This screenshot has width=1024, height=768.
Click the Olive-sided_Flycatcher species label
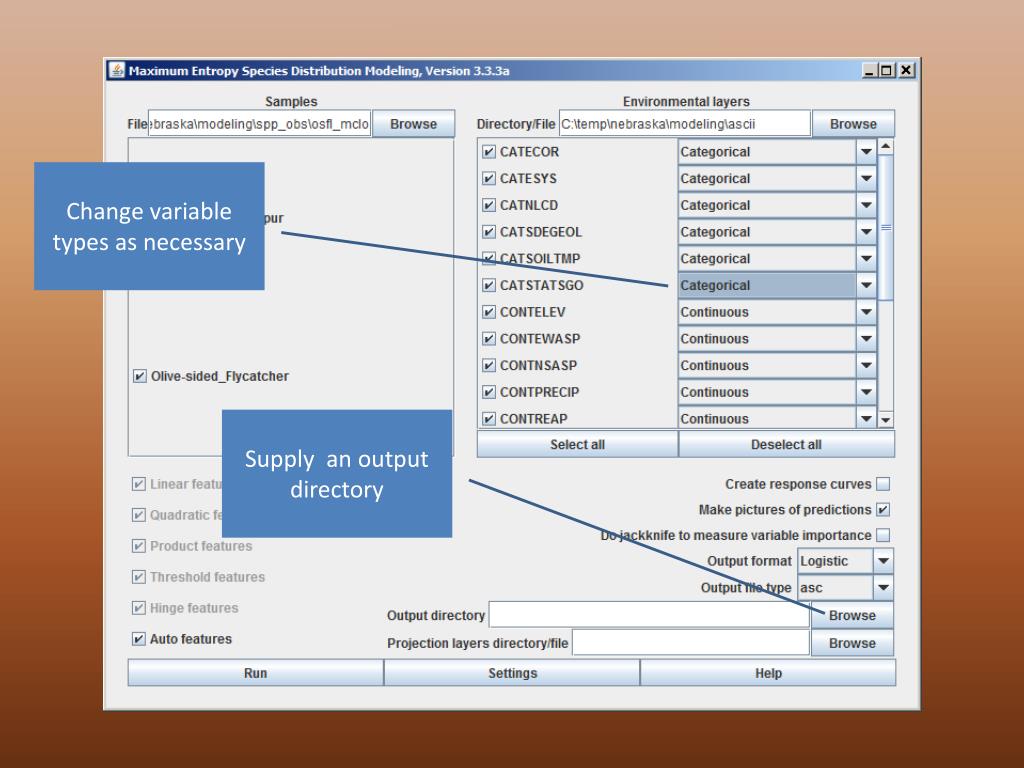[220, 376]
